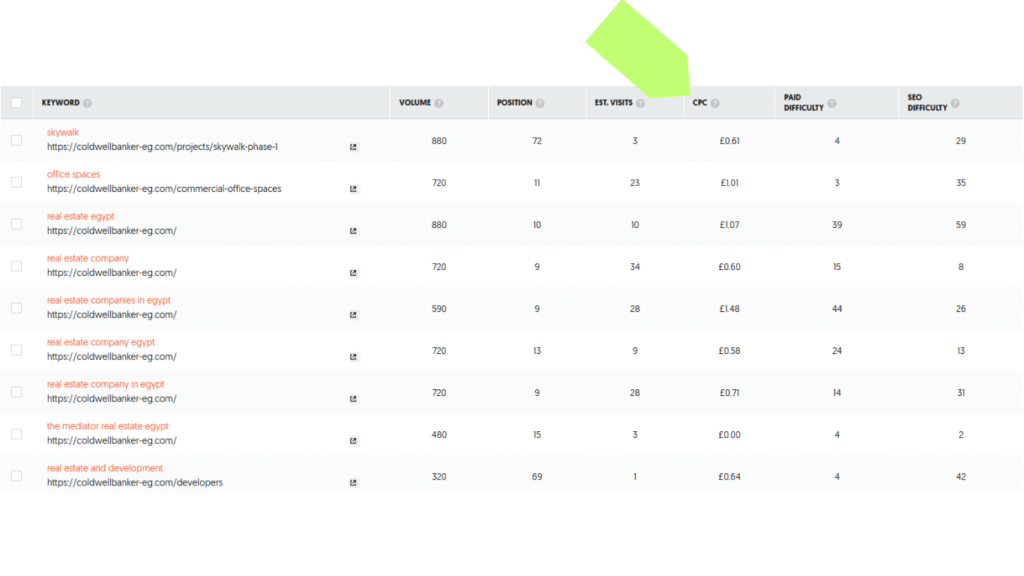Check the real estate and development checkbox

(x=16, y=476)
